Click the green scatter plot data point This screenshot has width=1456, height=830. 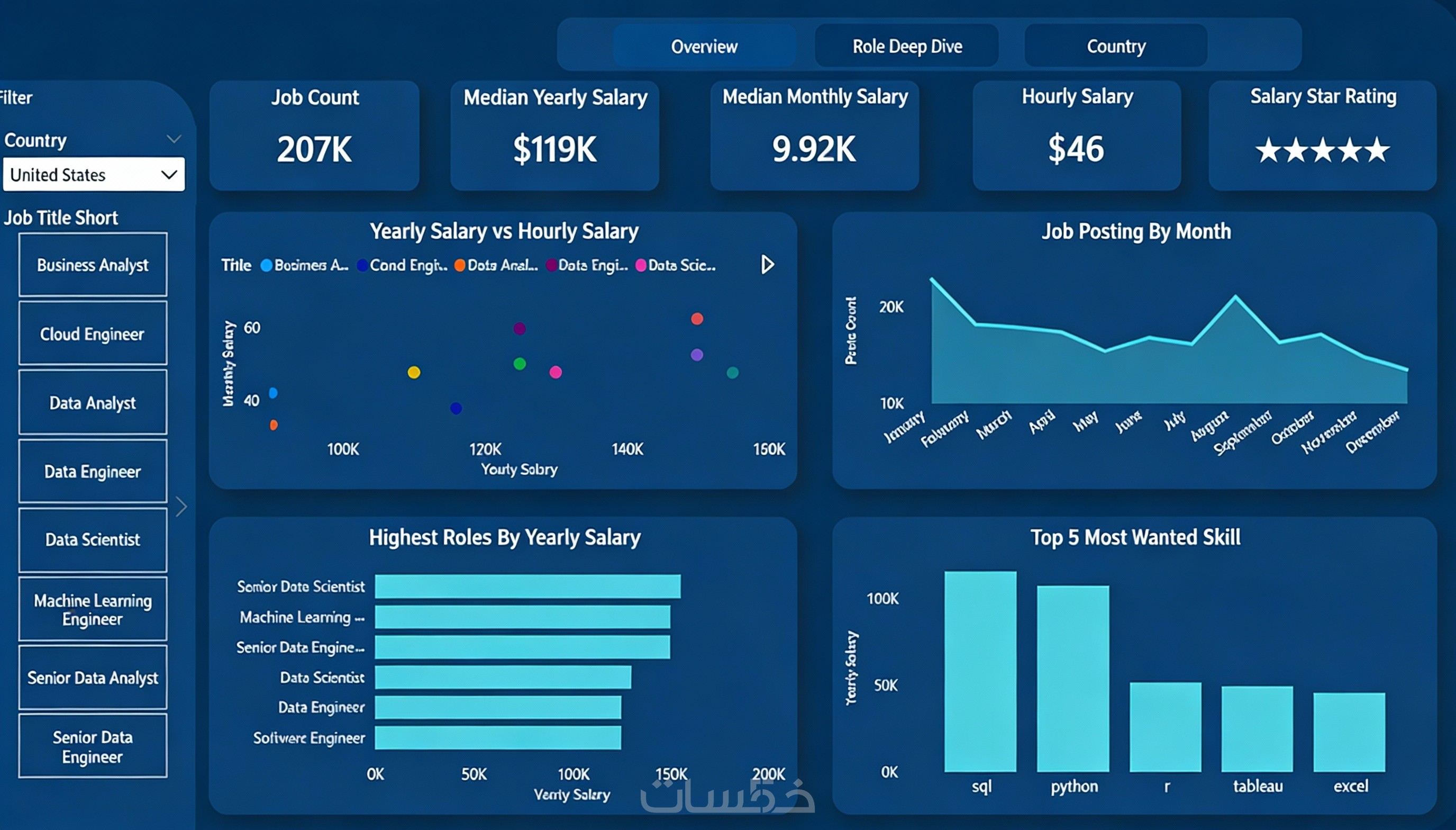point(520,364)
